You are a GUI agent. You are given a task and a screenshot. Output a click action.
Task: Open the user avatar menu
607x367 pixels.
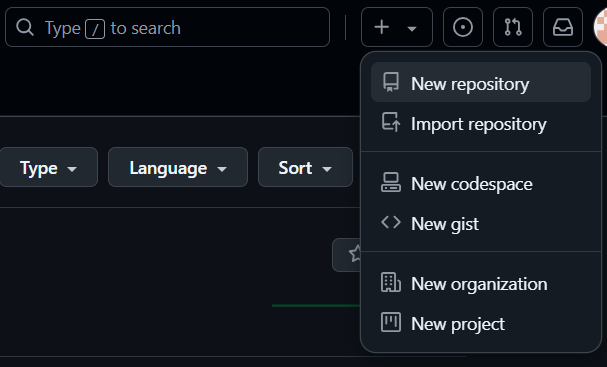click(x=600, y=27)
